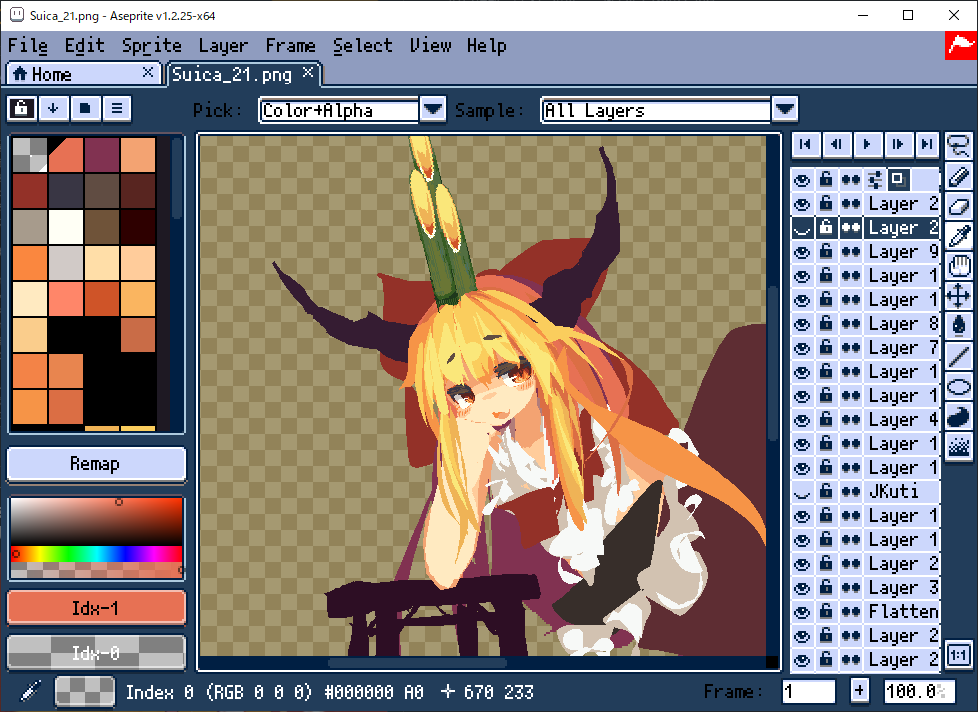
Task: Open the Sprite menu
Action: pyautogui.click(x=152, y=46)
